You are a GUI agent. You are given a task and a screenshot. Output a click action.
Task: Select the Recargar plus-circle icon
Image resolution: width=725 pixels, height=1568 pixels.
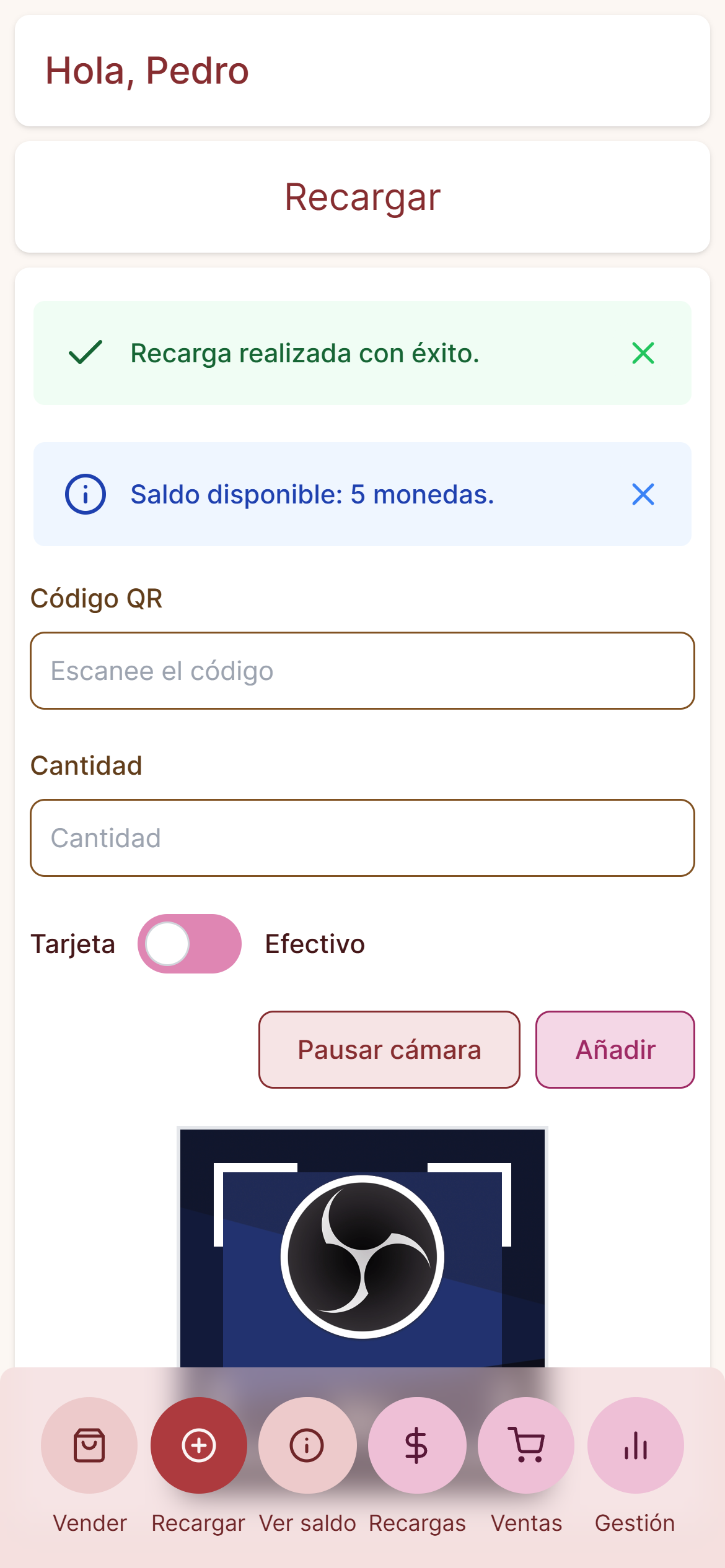point(199,1445)
